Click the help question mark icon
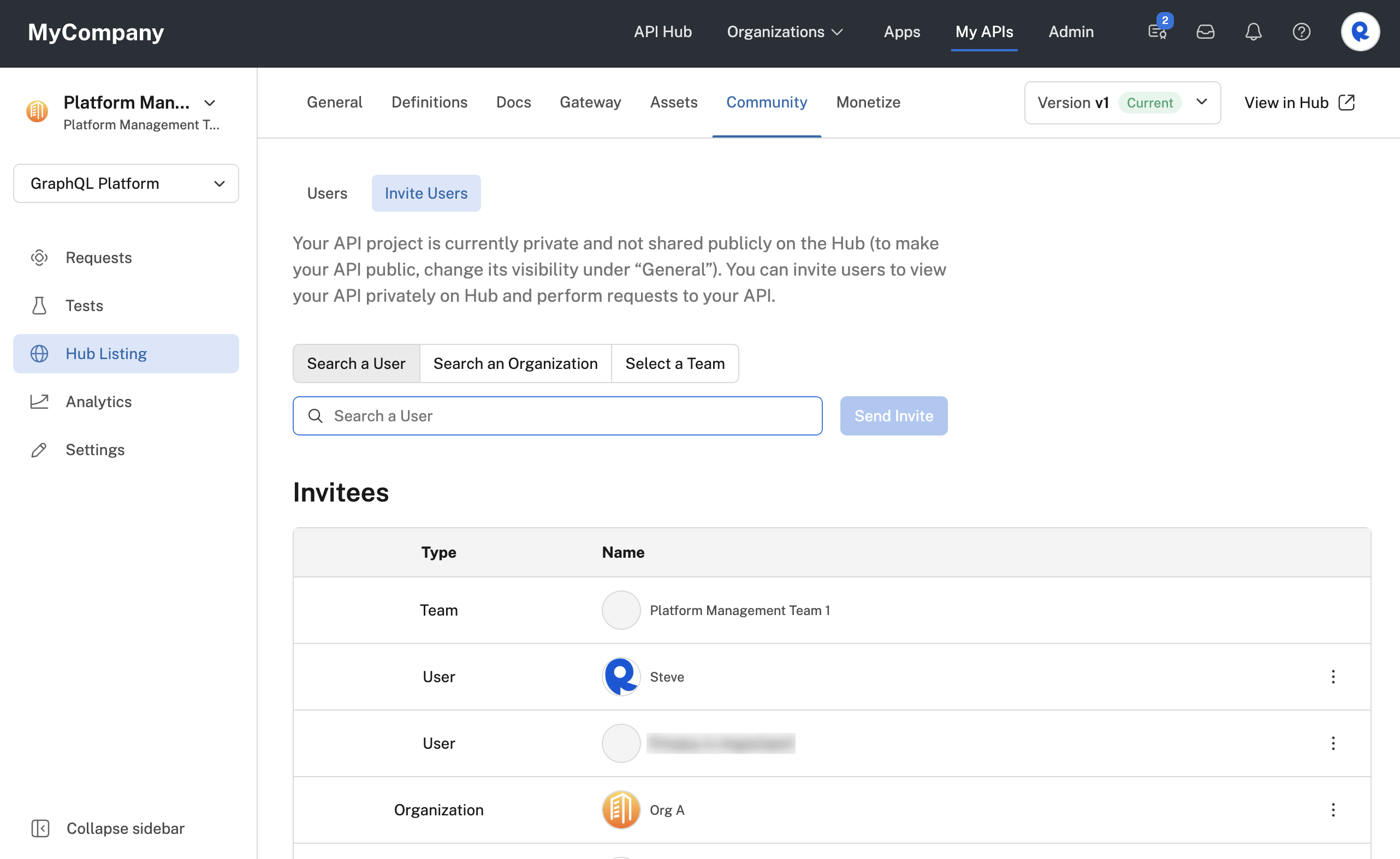Screen dimensions: 1400x859 1301,31
